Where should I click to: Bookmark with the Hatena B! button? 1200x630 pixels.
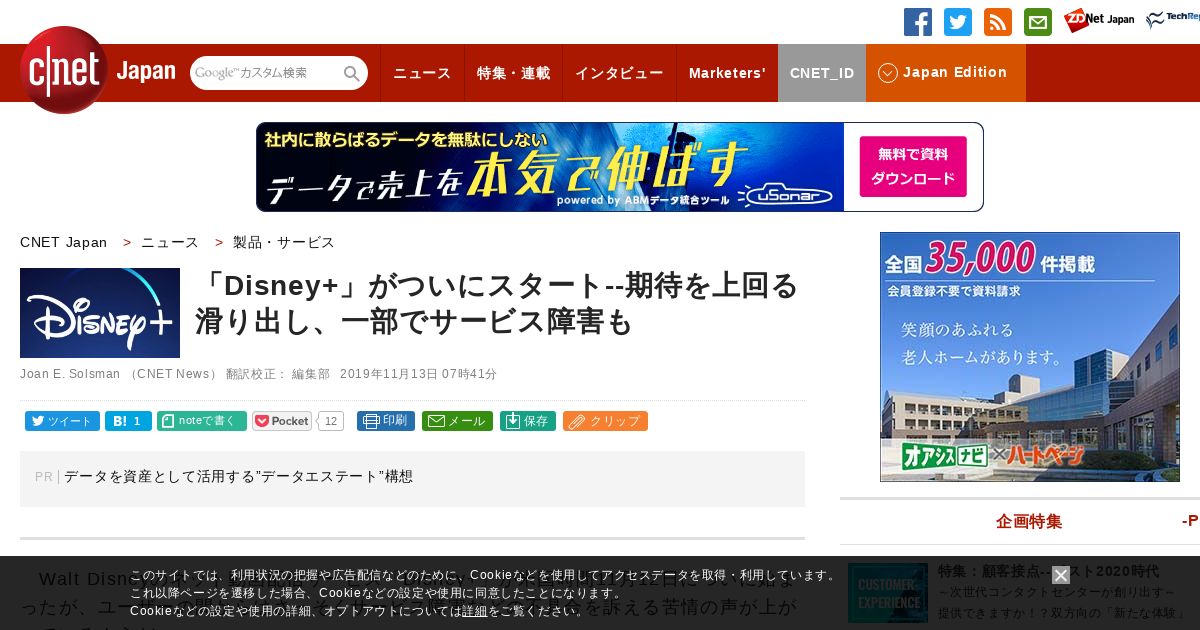point(128,421)
